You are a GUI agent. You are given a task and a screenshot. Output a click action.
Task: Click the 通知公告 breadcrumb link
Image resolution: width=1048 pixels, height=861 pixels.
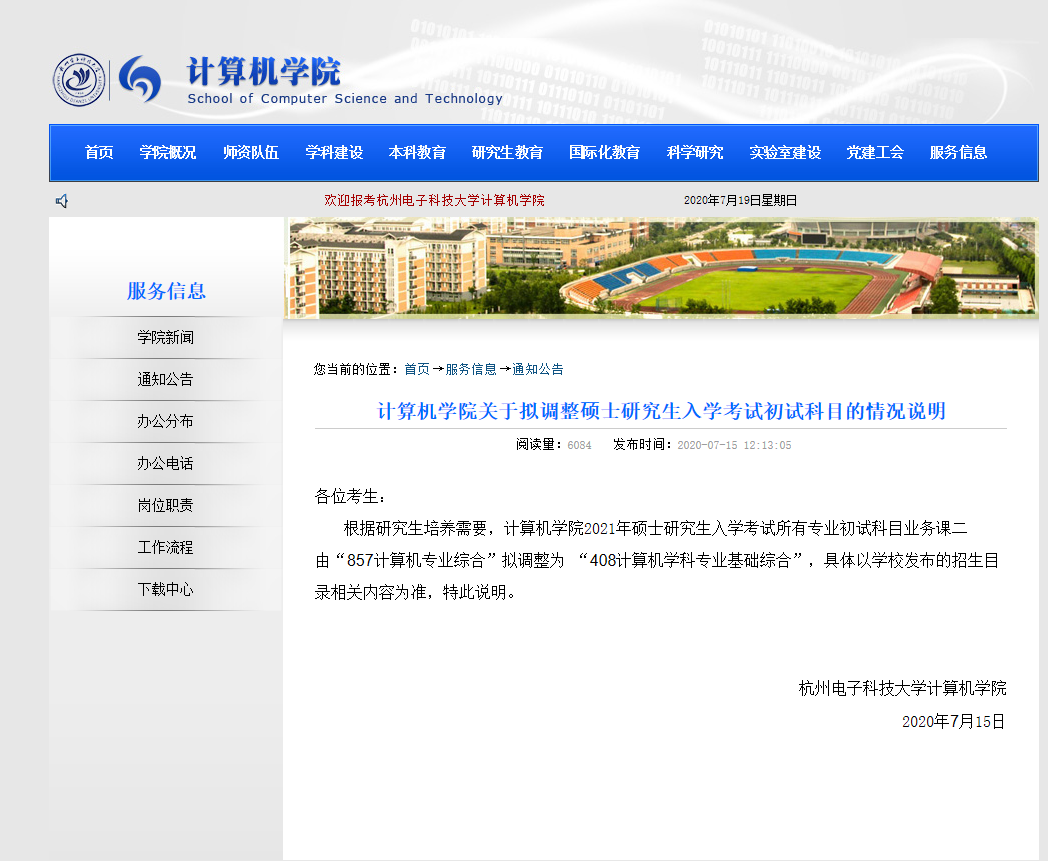(538, 369)
